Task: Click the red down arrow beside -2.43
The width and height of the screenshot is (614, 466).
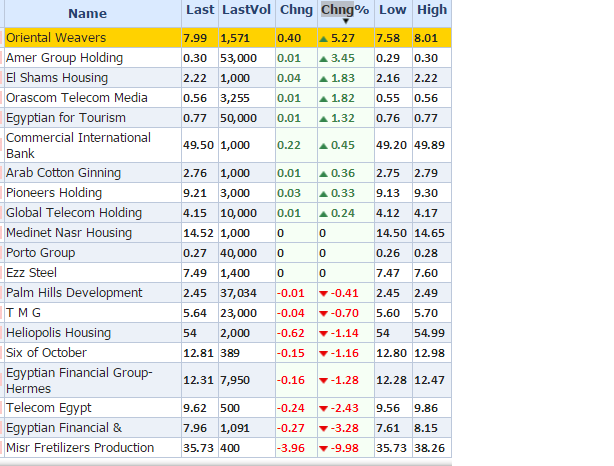Action: (323, 409)
